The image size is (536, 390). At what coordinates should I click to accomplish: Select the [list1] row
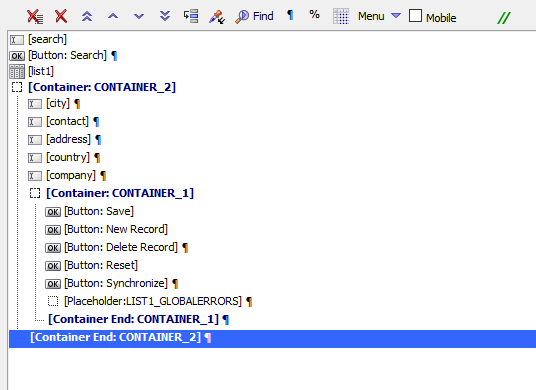tap(41, 71)
